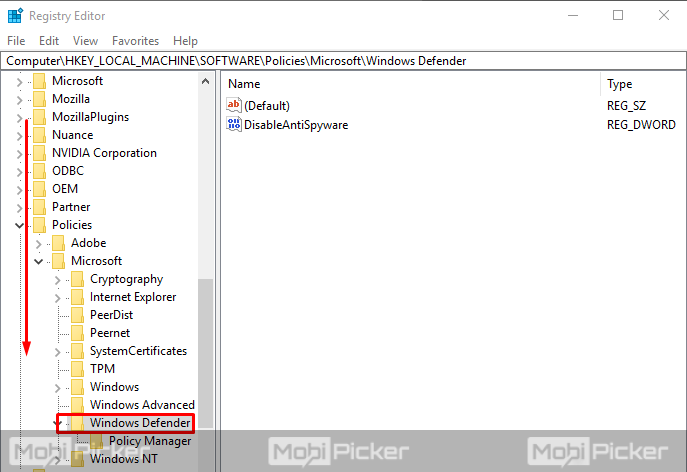This screenshot has height=472, width=687.
Task: Expand the top-level Microsoft key
Action: point(19,82)
